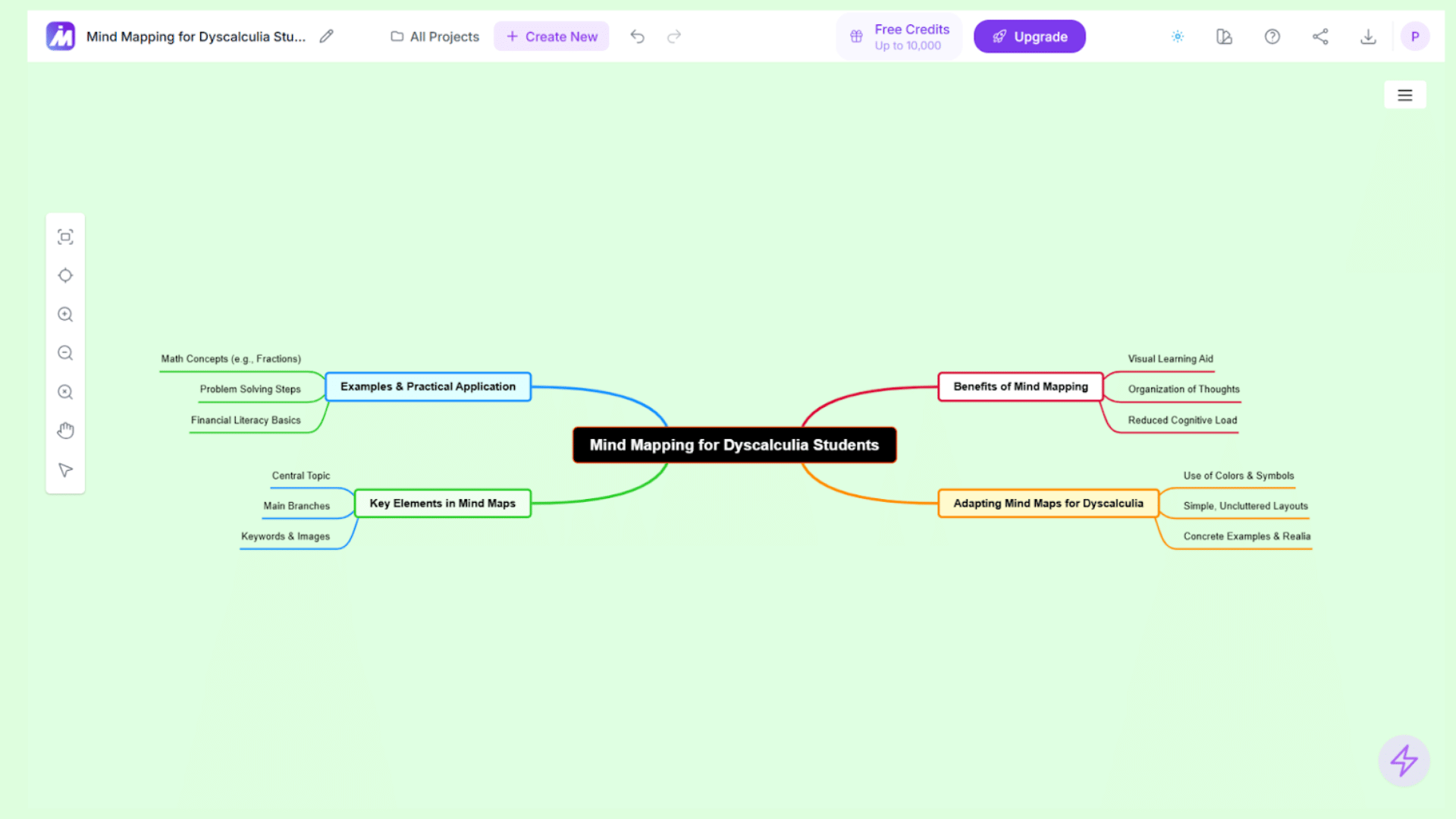Select the Examples & Practical Application node
Image resolution: width=1456 pixels, height=819 pixels.
click(428, 387)
